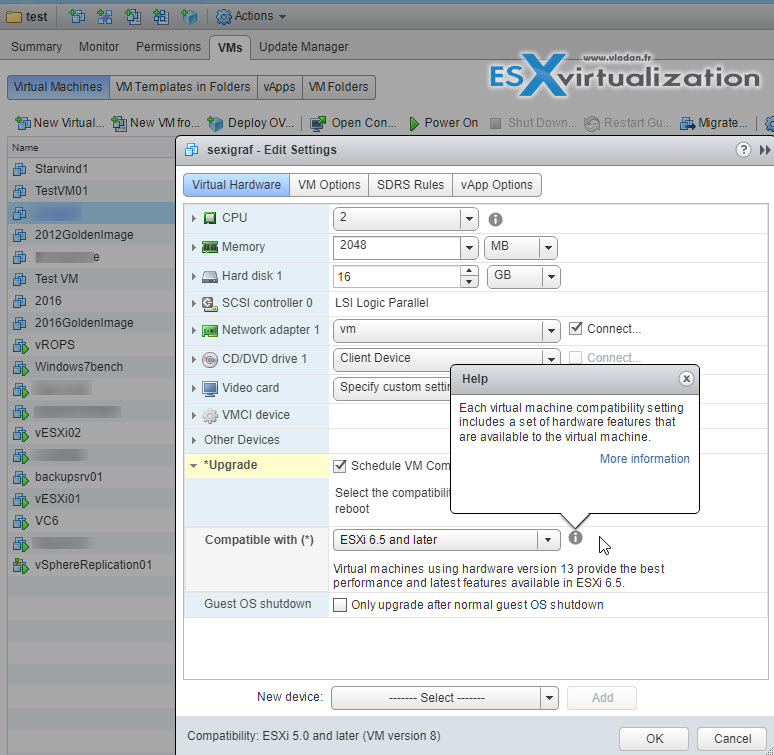Open the Update Manager tab
Image resolution: width=774 pixels, height=755 pixels.
(x=304, y=47)
